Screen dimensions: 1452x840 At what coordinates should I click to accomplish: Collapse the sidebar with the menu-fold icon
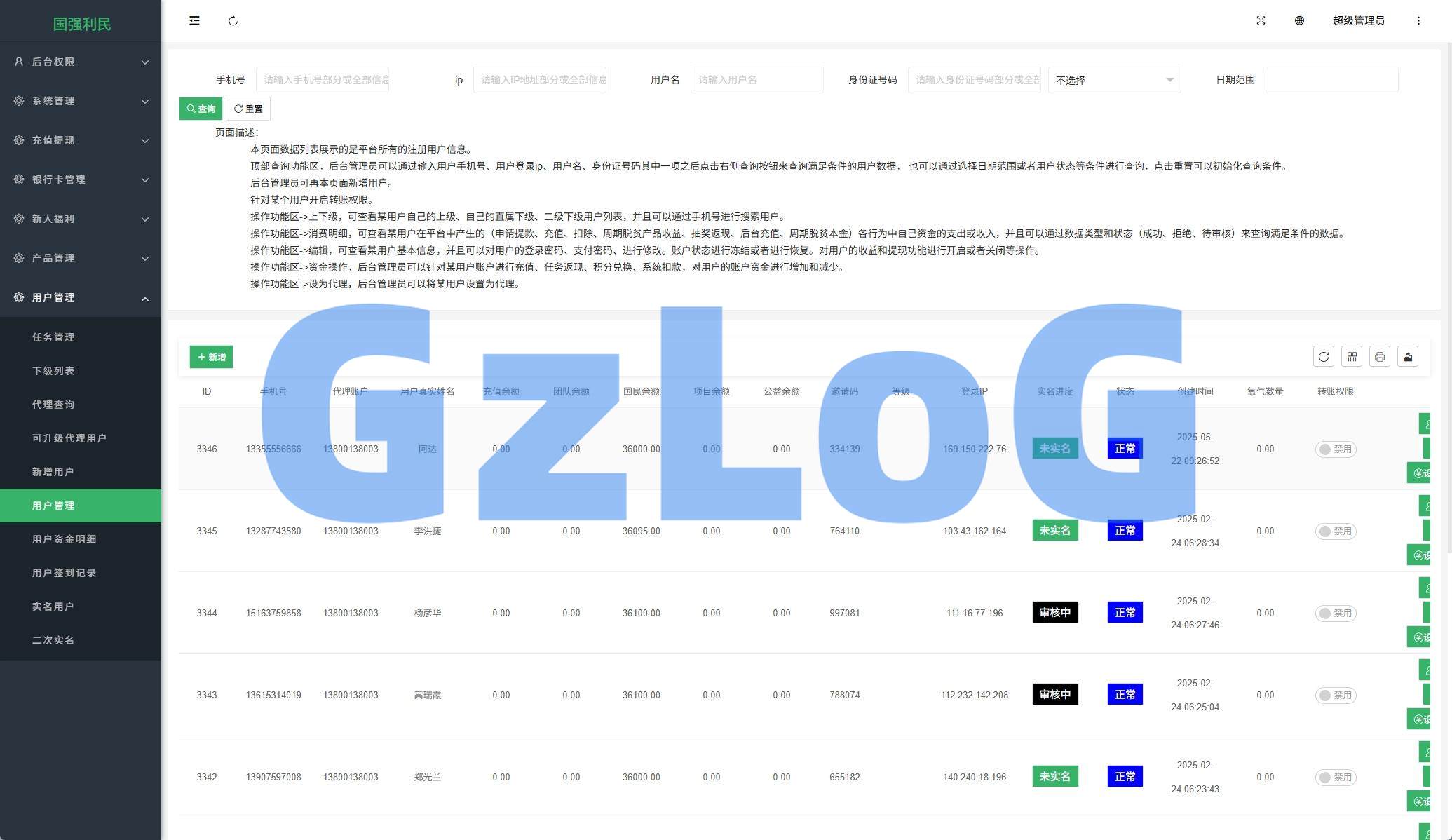194,21
